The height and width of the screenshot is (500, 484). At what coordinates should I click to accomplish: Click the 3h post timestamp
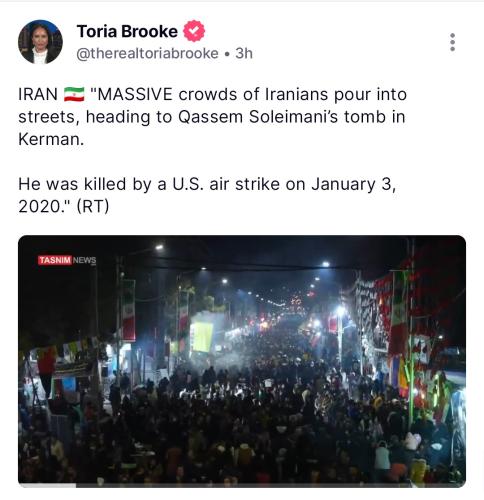pos(244,53)
